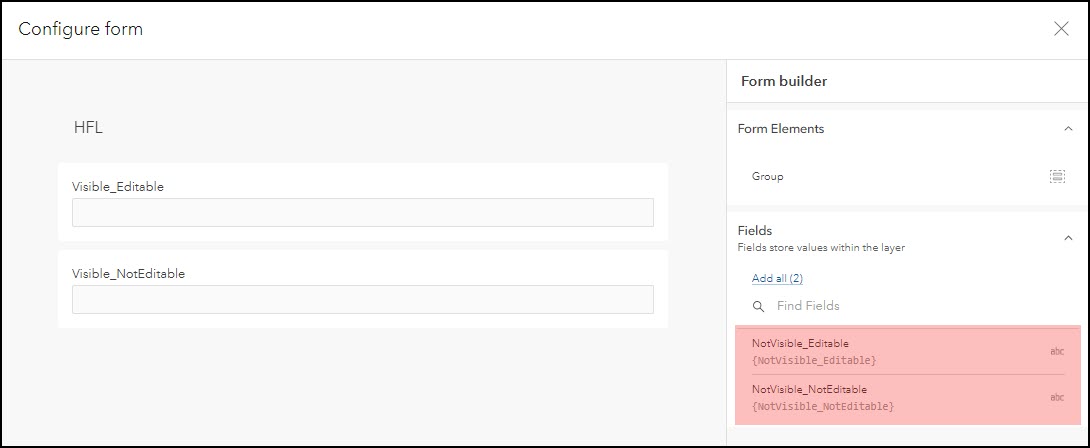1090x448 pixels.
Task: Select the Group form element label
Action: [x=768, y=176]
